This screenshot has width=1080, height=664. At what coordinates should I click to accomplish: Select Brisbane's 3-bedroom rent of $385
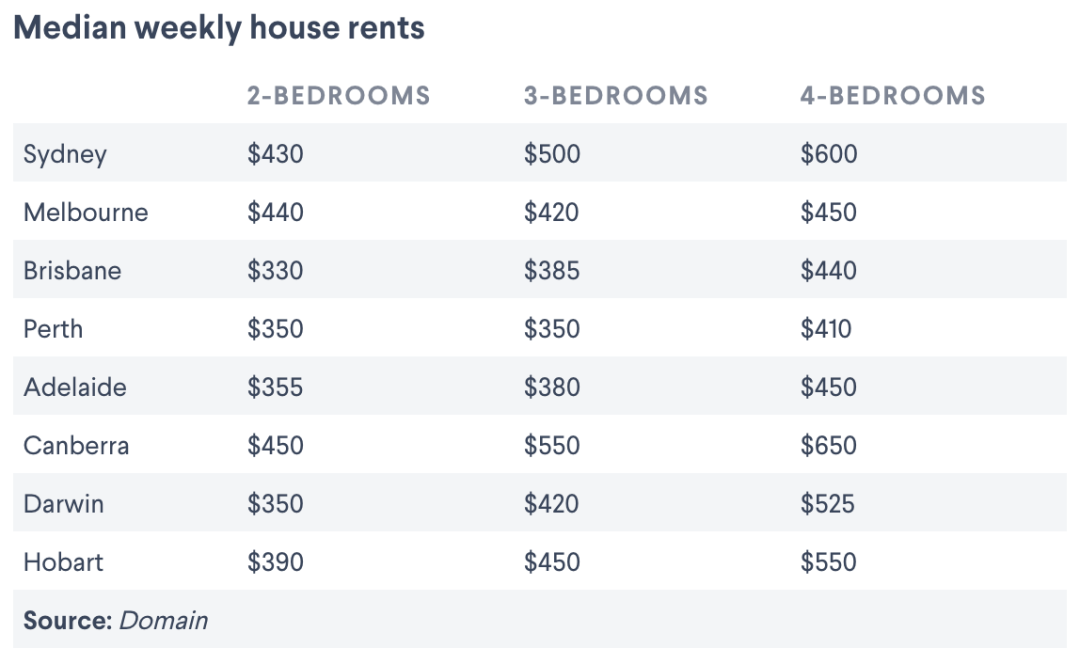pos(552,271)
